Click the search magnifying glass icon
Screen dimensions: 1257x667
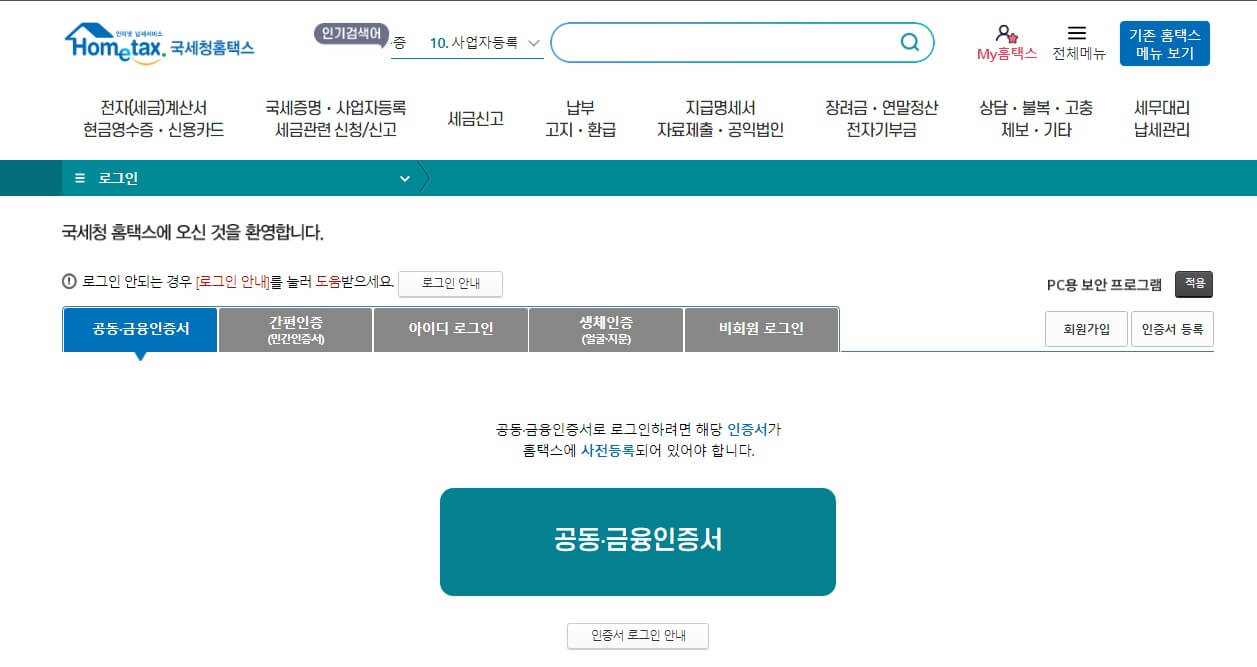click(908, 42)
